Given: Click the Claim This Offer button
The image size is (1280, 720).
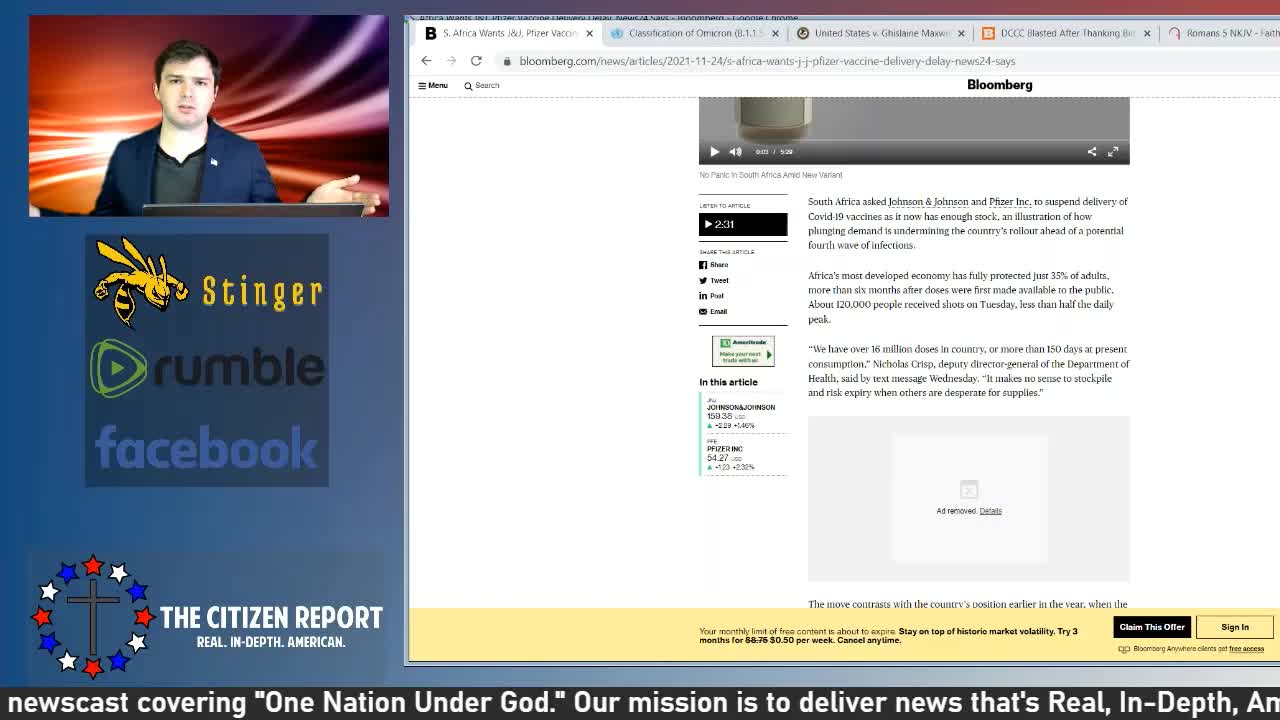Looking at the screenshot, I should pos(1152,627).
